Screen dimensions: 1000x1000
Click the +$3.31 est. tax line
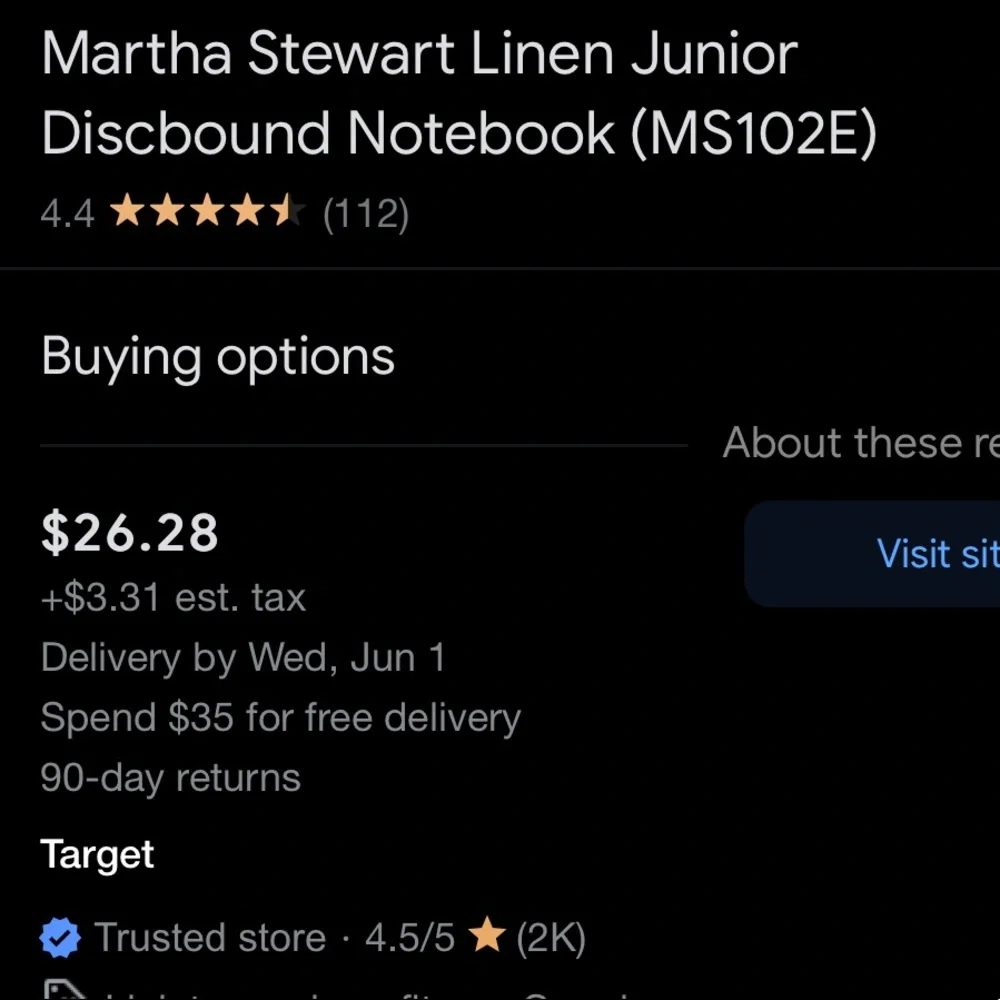[173, 598]
